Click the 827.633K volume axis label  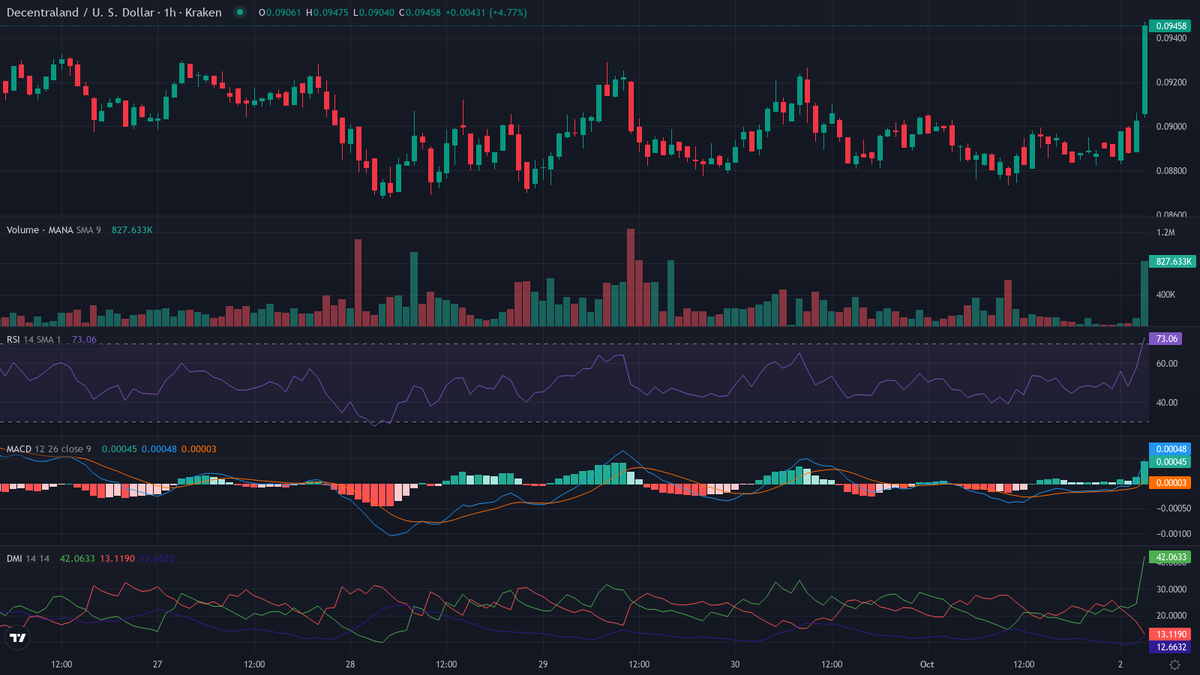[x=1172, y=261]
